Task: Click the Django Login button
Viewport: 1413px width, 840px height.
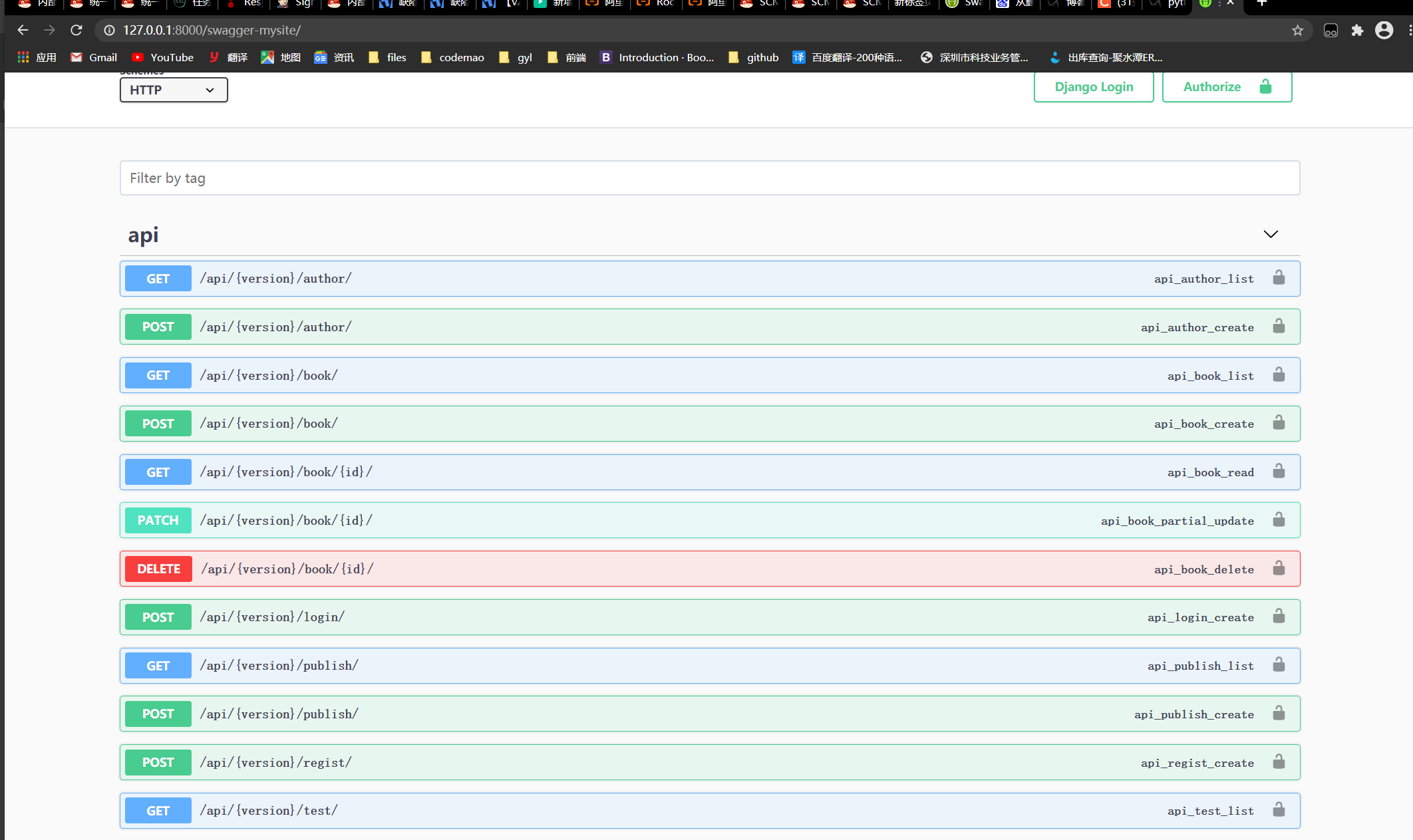Action: coord(1093,87)
